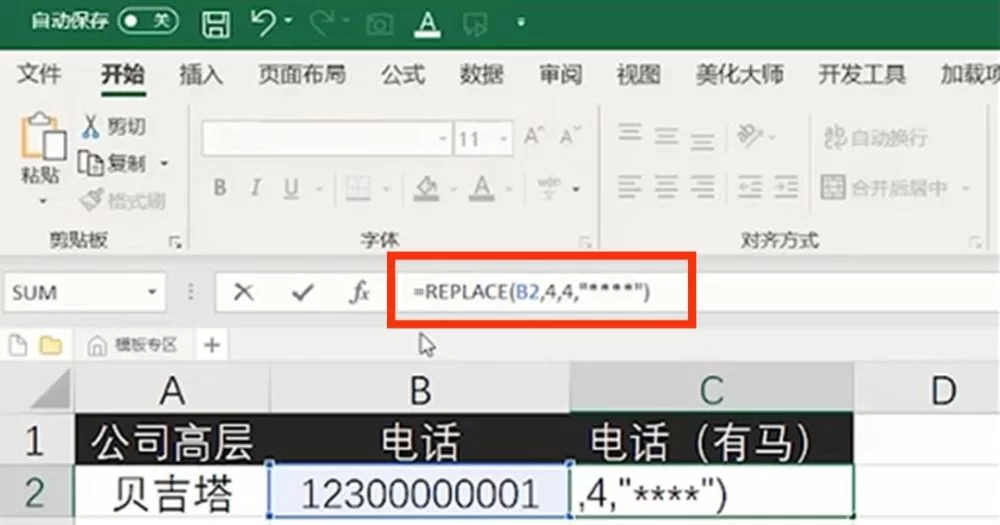Select cell B2 with the phone number

(x=420, y=493)
